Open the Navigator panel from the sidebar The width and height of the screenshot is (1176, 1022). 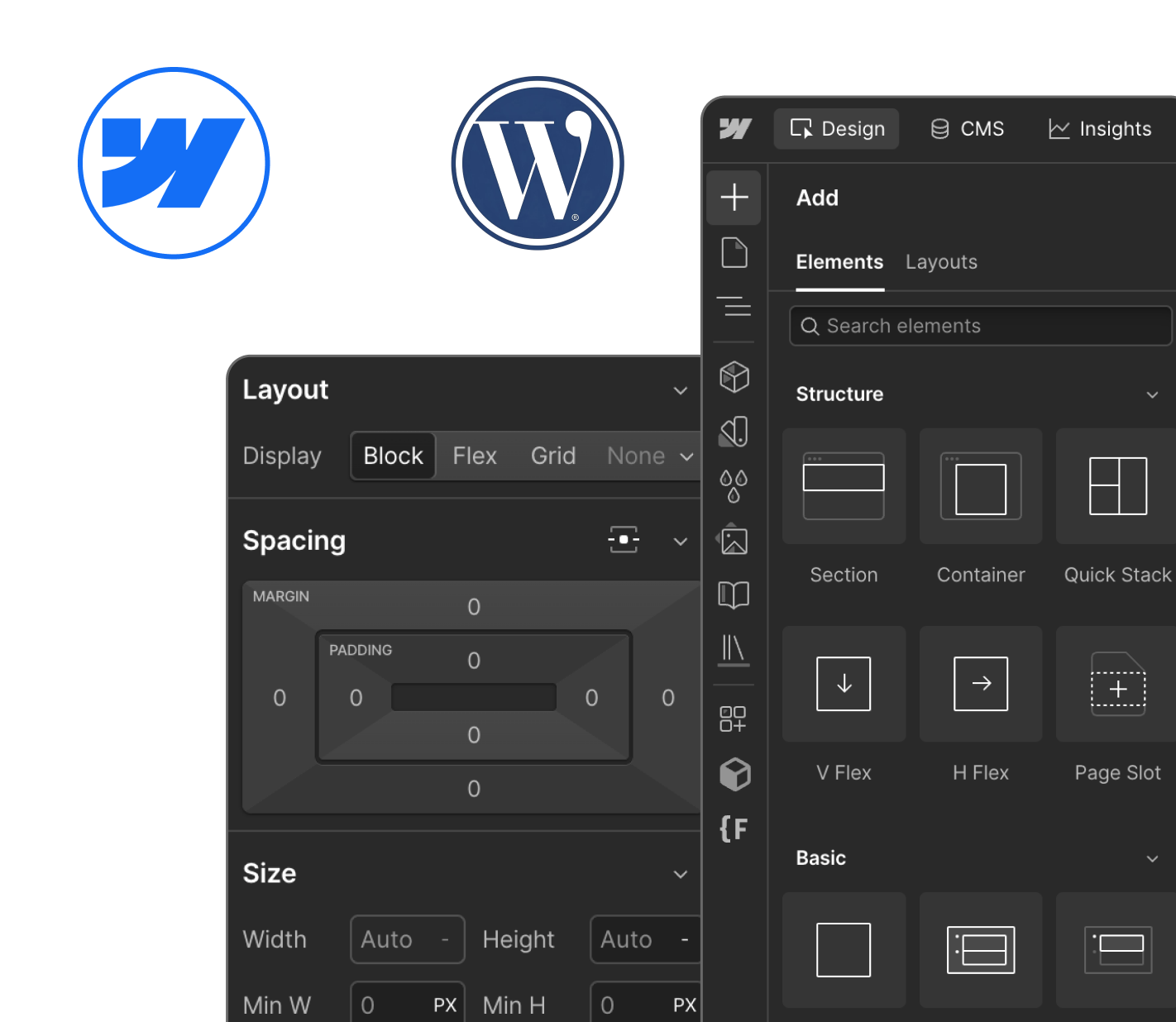(x=734, y=306)
